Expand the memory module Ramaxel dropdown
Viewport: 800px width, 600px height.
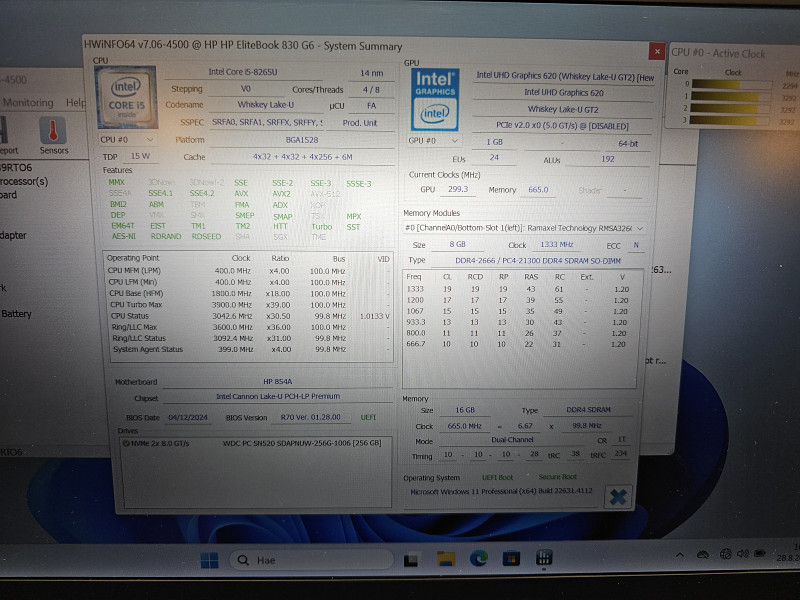(x=524, y=228)
